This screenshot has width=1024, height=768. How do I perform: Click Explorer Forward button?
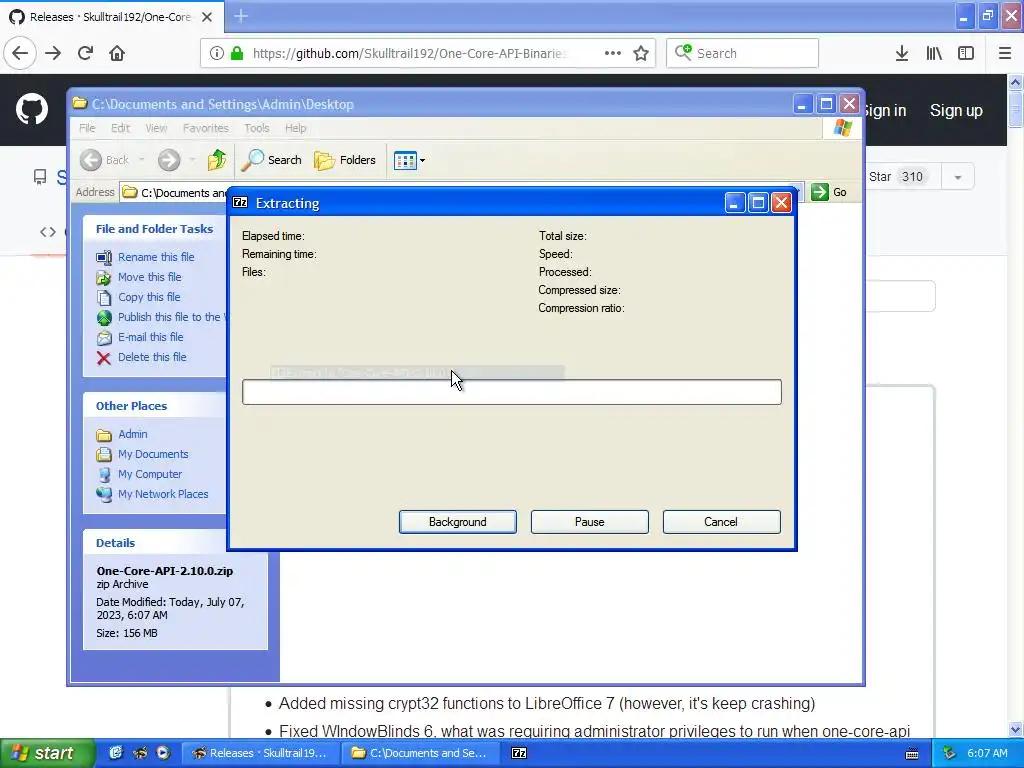point(168,160)
